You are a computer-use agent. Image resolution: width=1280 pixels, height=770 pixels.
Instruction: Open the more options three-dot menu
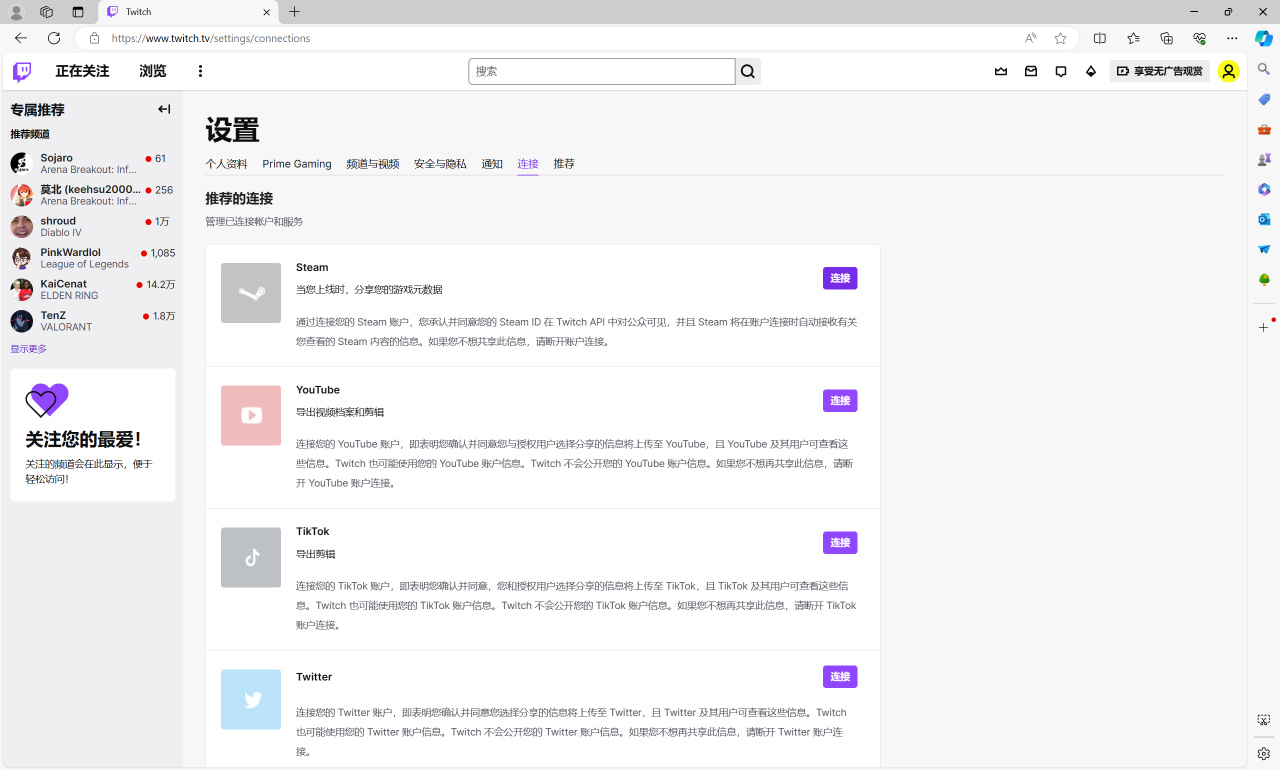(200, 71)
